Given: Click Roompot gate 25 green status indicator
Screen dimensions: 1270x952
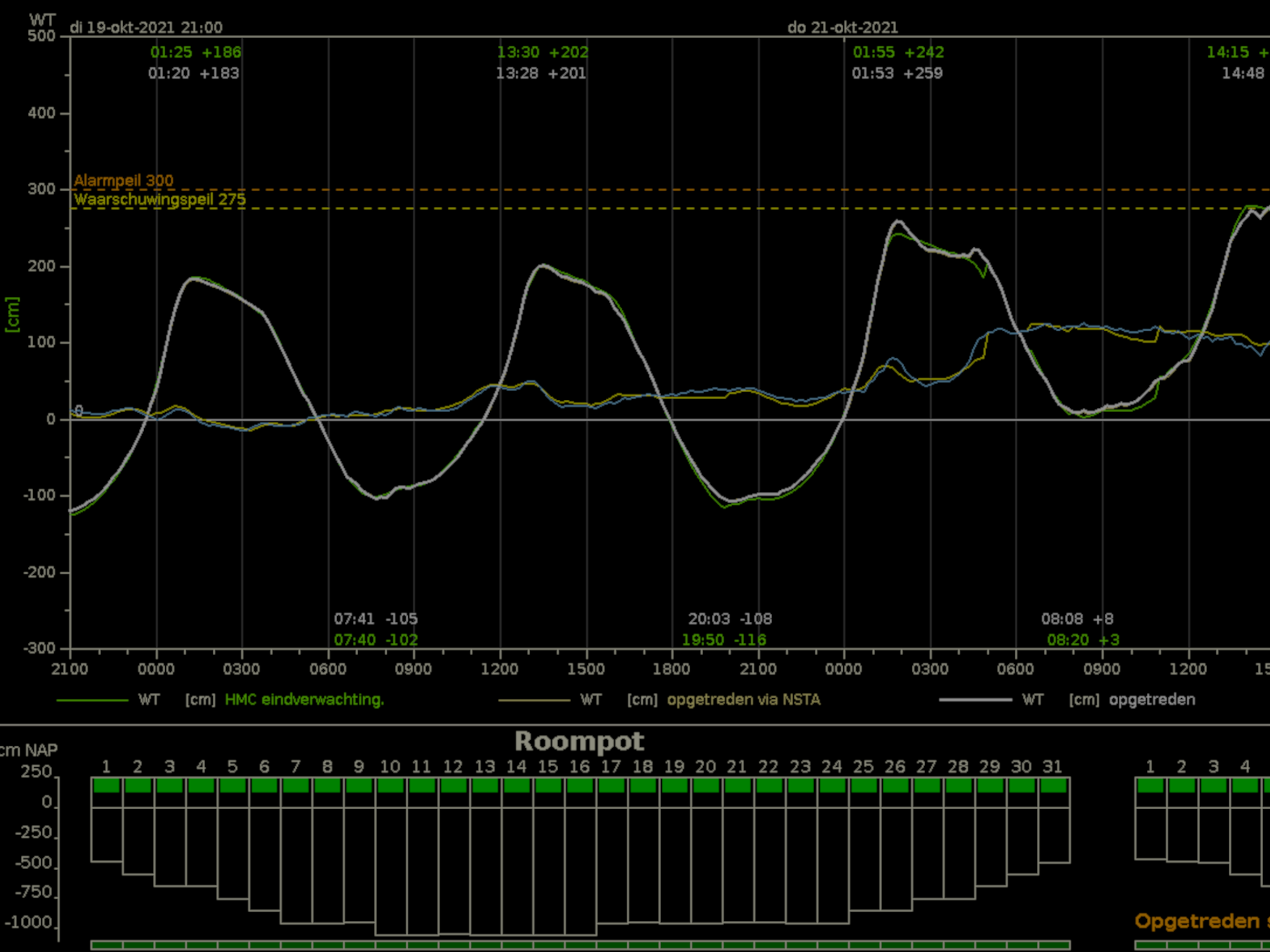Looking at the screenshot, I should click(x=864, y=786).
